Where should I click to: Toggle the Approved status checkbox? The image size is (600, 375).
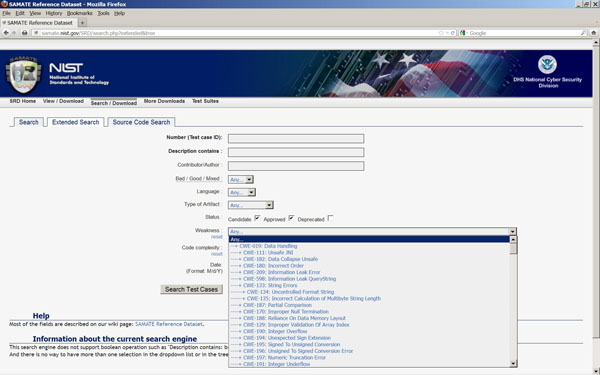click(291, 218)
